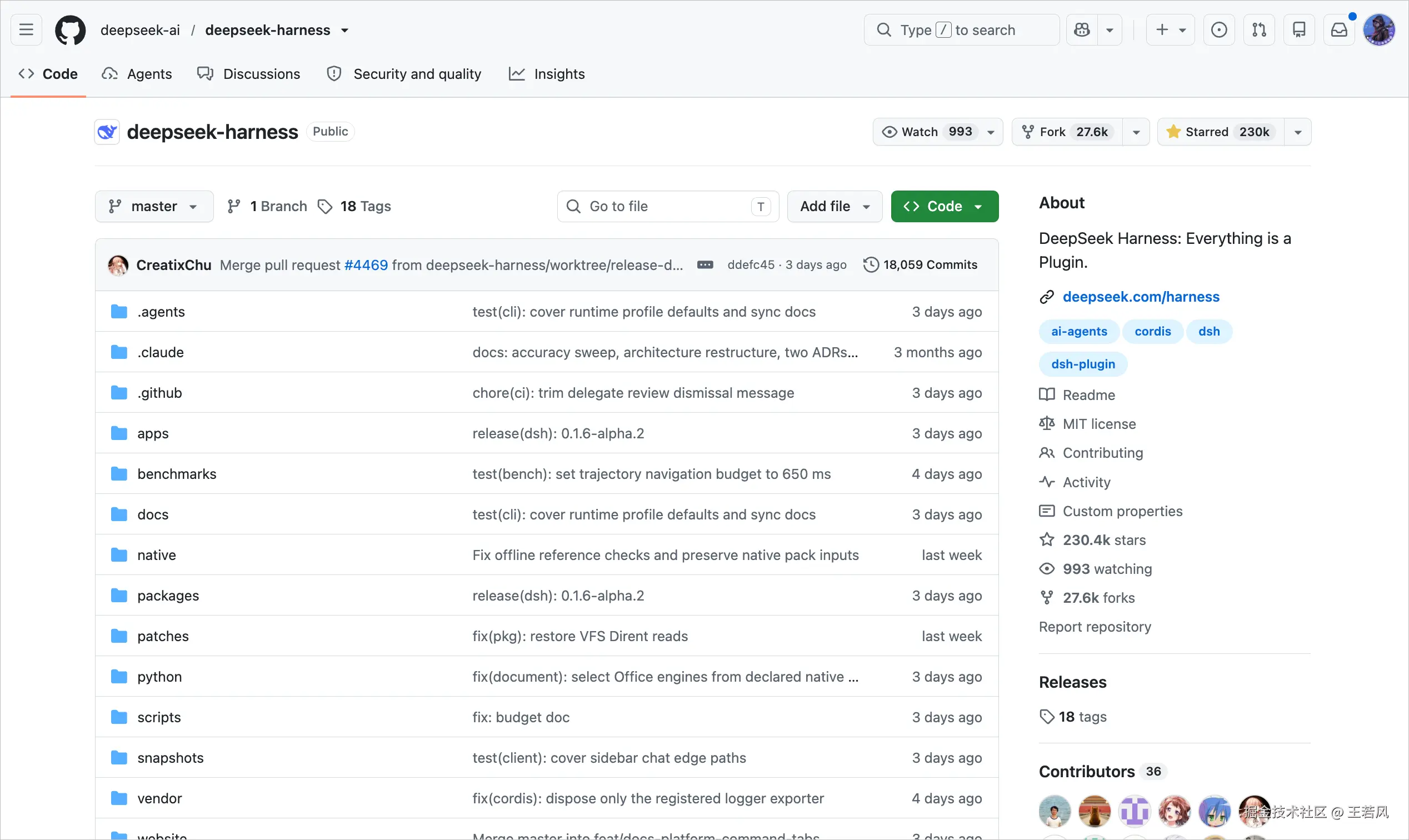Click the Readme book icon
This screenshot has width=1409, height=840.
pyautogui.click(x=1047, y=395)
